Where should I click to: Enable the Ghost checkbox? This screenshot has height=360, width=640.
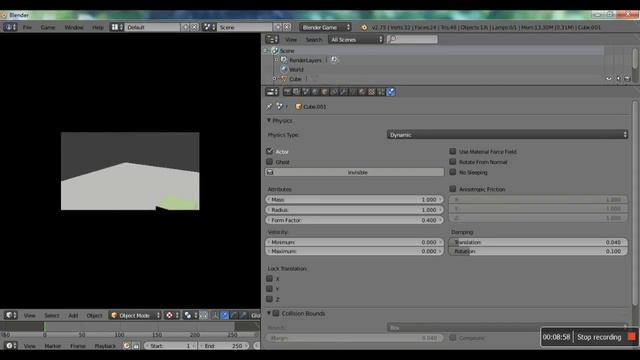(x=269, y=162)
